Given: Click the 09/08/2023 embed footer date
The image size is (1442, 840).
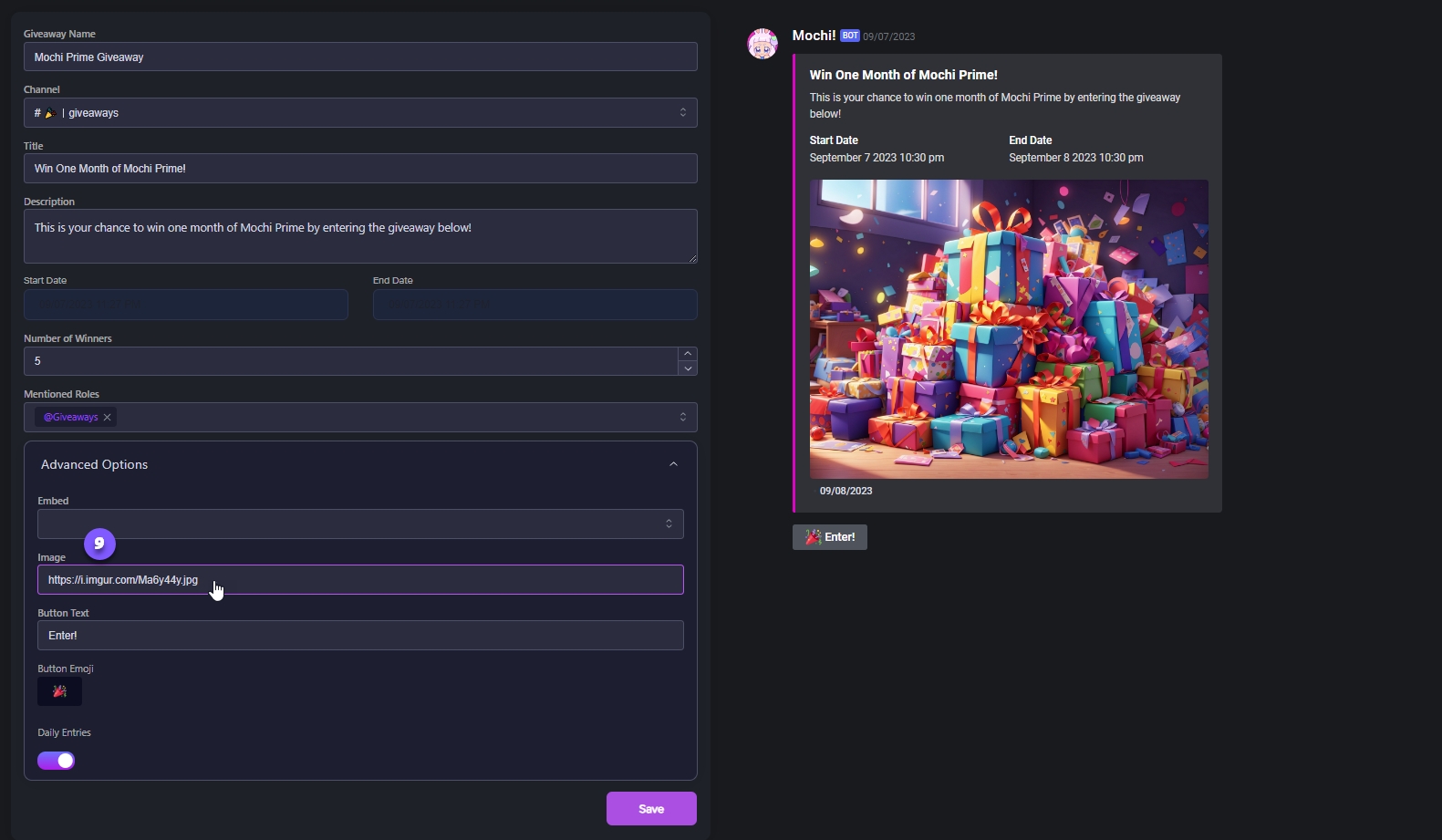Looking at the screenshot, I should click(845, 491).
